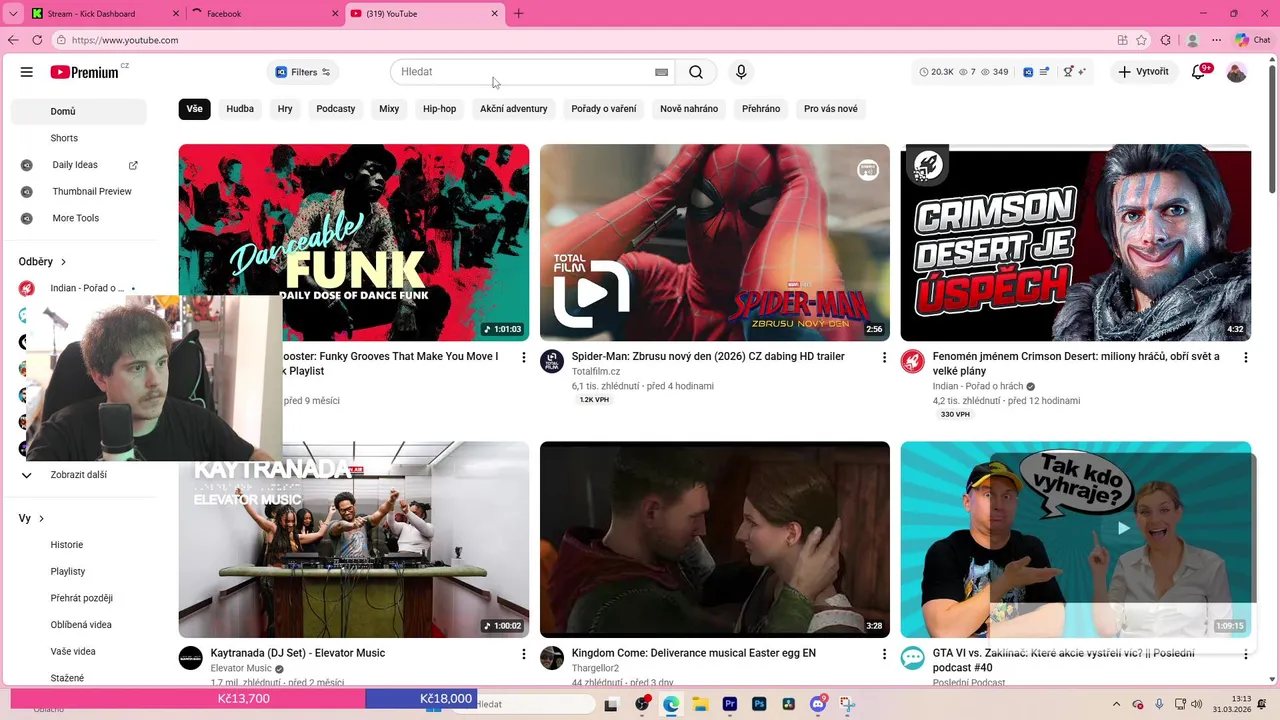Go to YouTube Premium home logo
The height and width of the screenshot is (720, 1280).
pos(87,72)
